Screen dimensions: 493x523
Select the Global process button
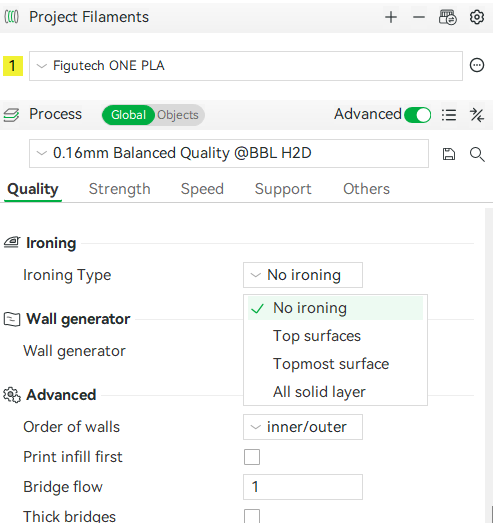click(128, 115)
